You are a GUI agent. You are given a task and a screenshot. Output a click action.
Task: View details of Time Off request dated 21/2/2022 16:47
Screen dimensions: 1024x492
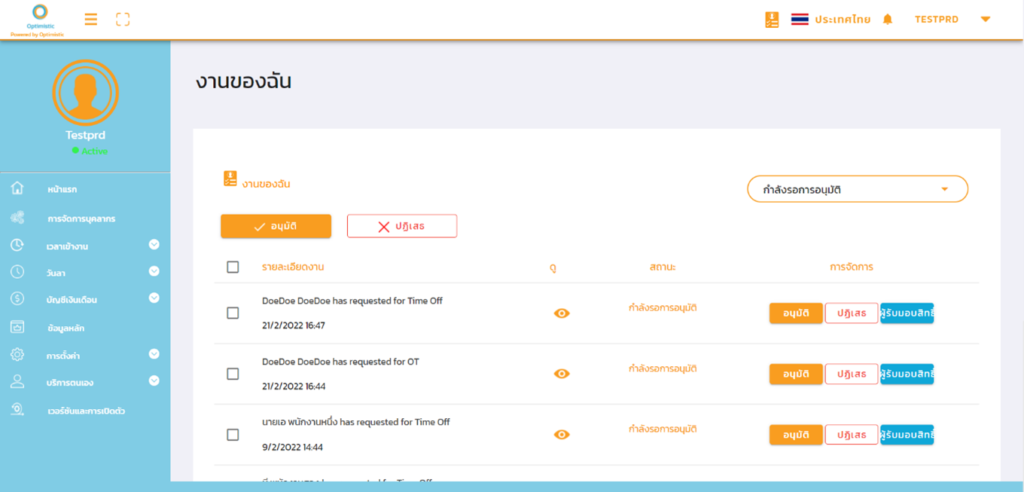(x=562, y=313)
